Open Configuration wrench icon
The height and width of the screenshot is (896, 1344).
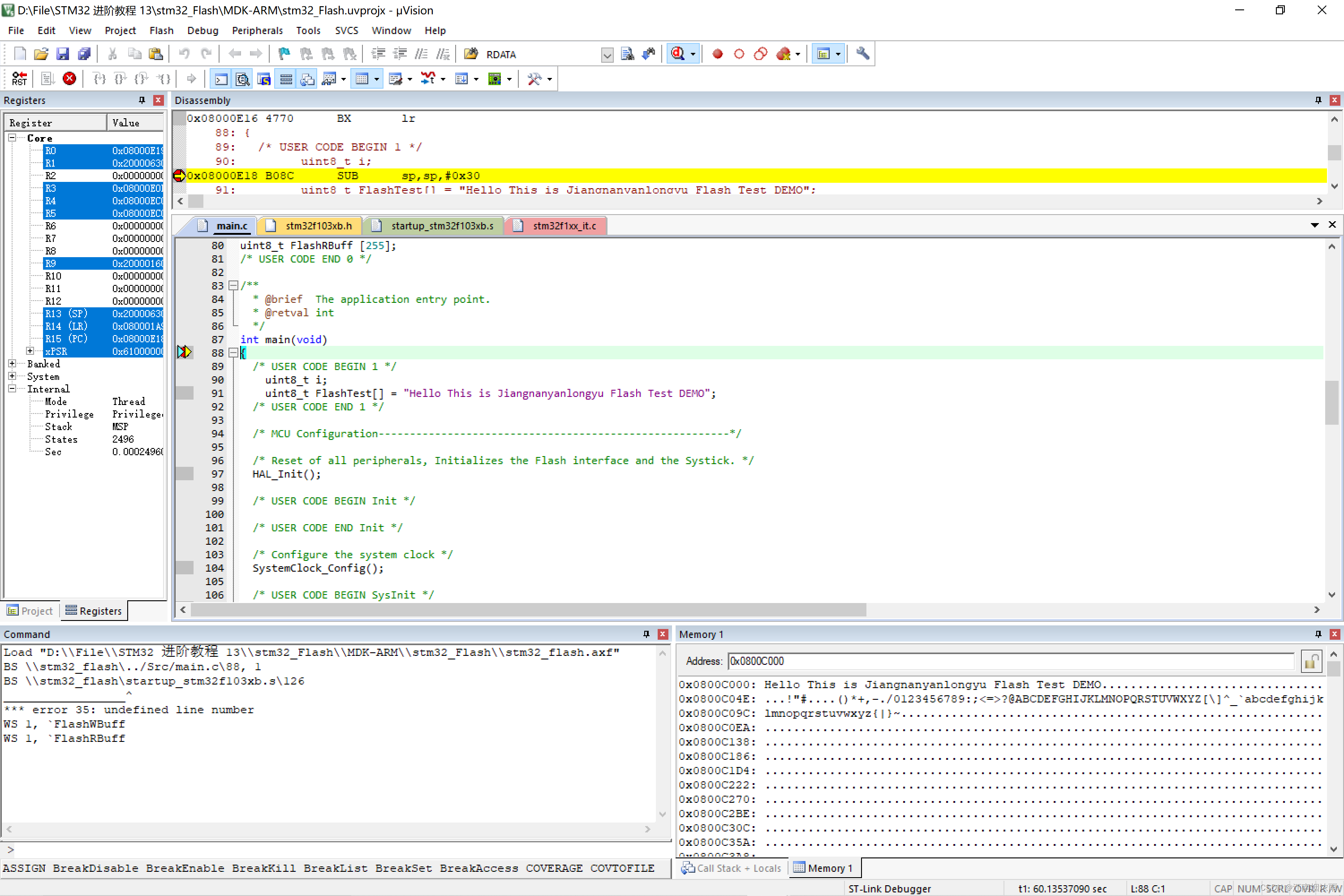tap(862, 54)
